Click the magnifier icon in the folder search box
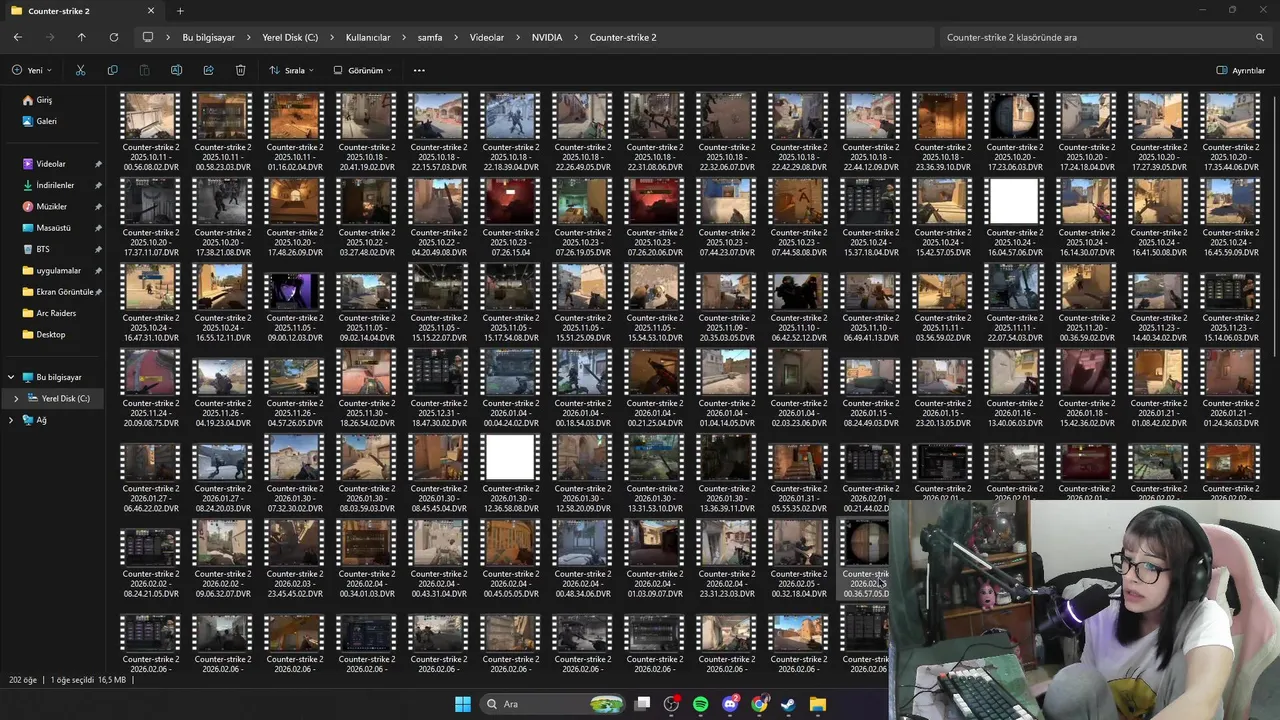This screenshot has width=1280, height=720. (1259, 37)
